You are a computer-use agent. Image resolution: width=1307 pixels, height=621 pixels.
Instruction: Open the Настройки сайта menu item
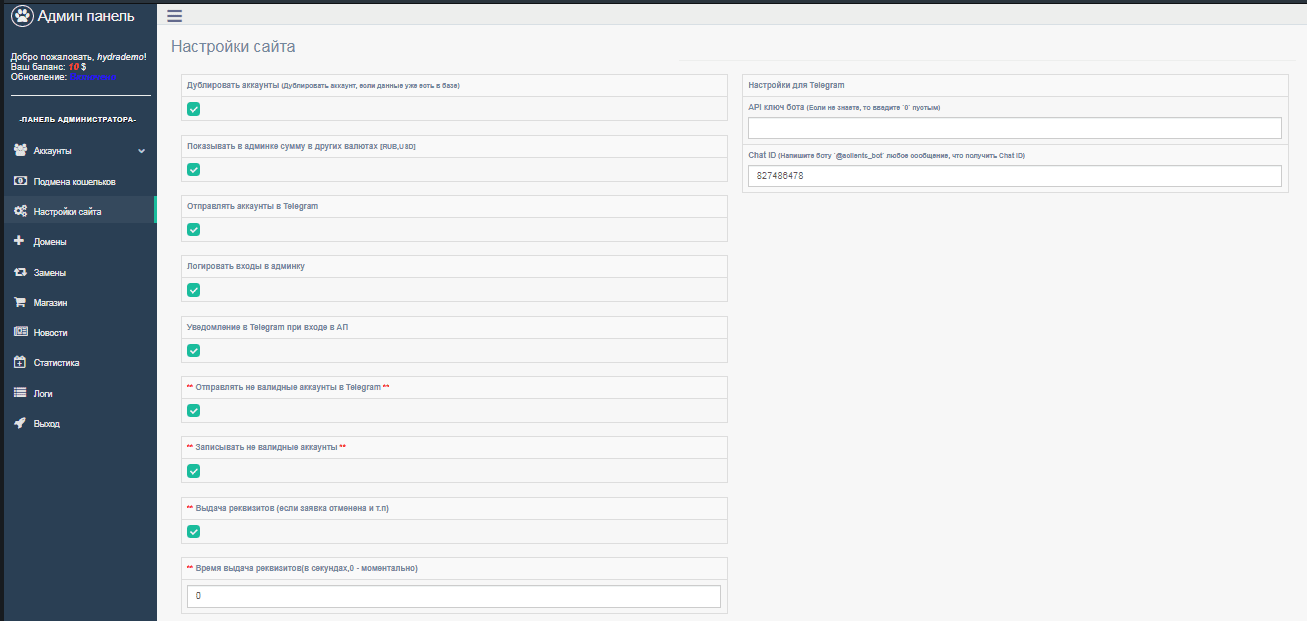coord(67,212)
